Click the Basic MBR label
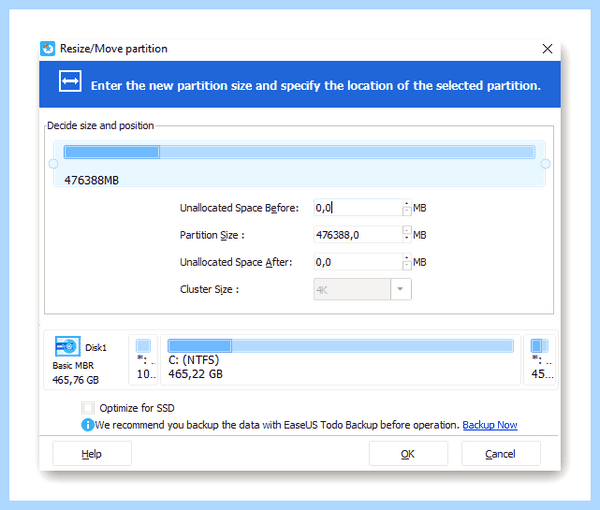 73,366
